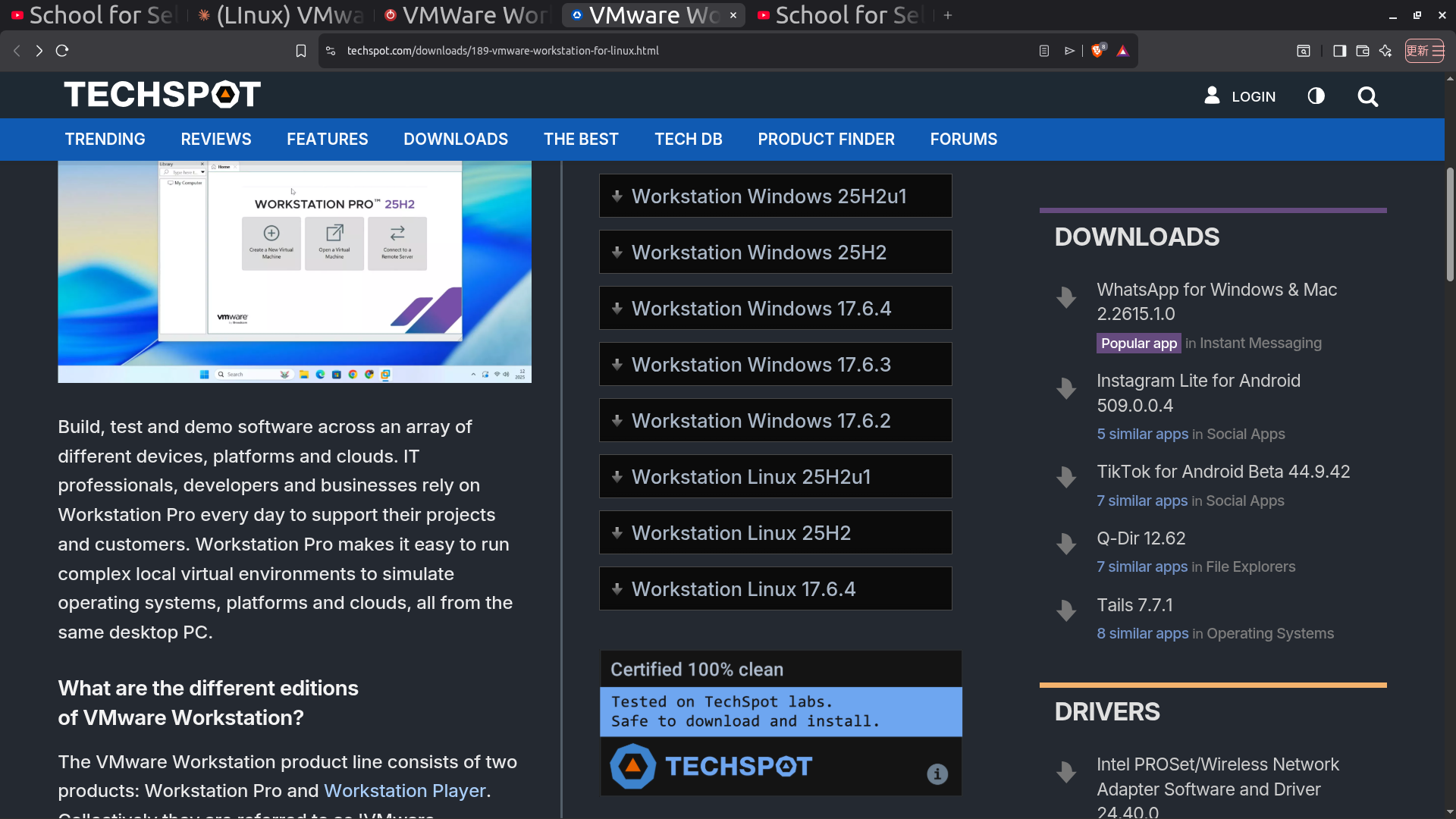Click download arrow icon beside WhatsApp

[x=1066, y=297]
